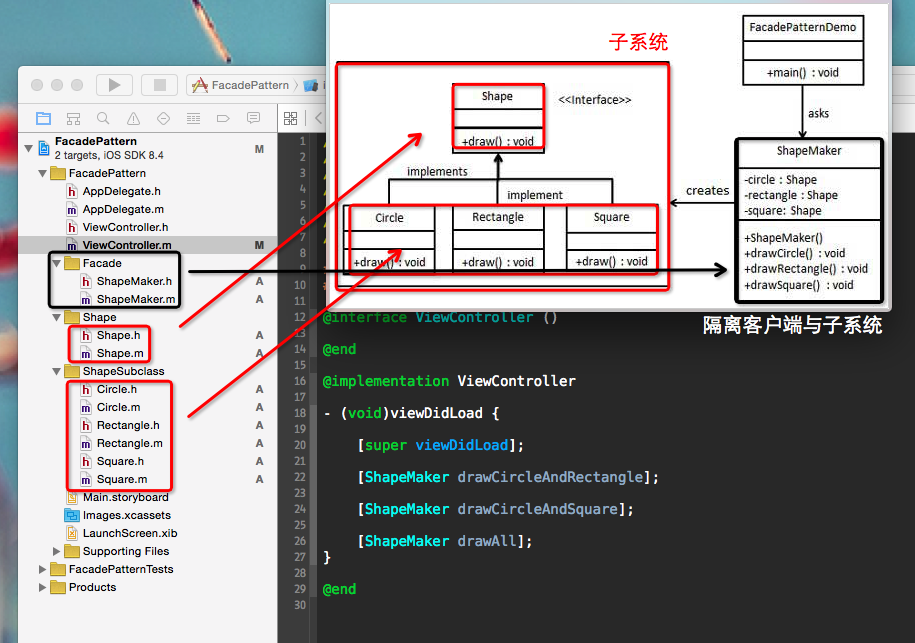Open LaunchScreen.xib
Image resolution: width=915 pixels, height=643 pixels.
pyautogui.click(x=130, y=533)
